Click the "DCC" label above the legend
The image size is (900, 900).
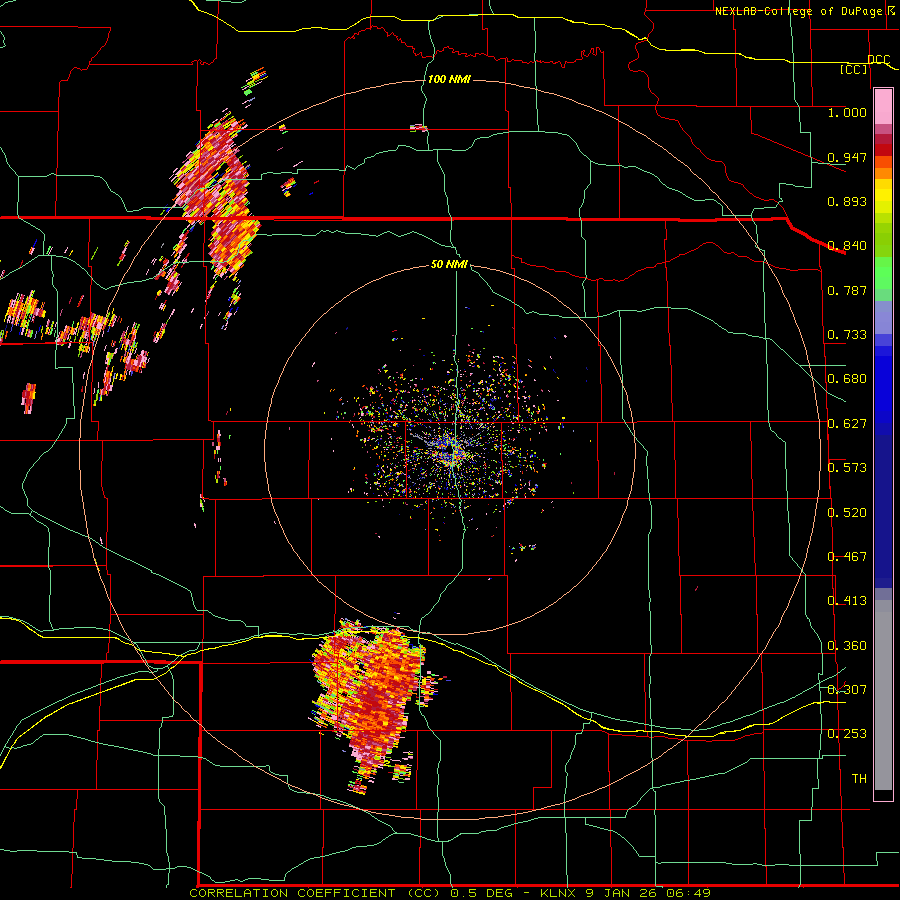(x=879, y=60)
